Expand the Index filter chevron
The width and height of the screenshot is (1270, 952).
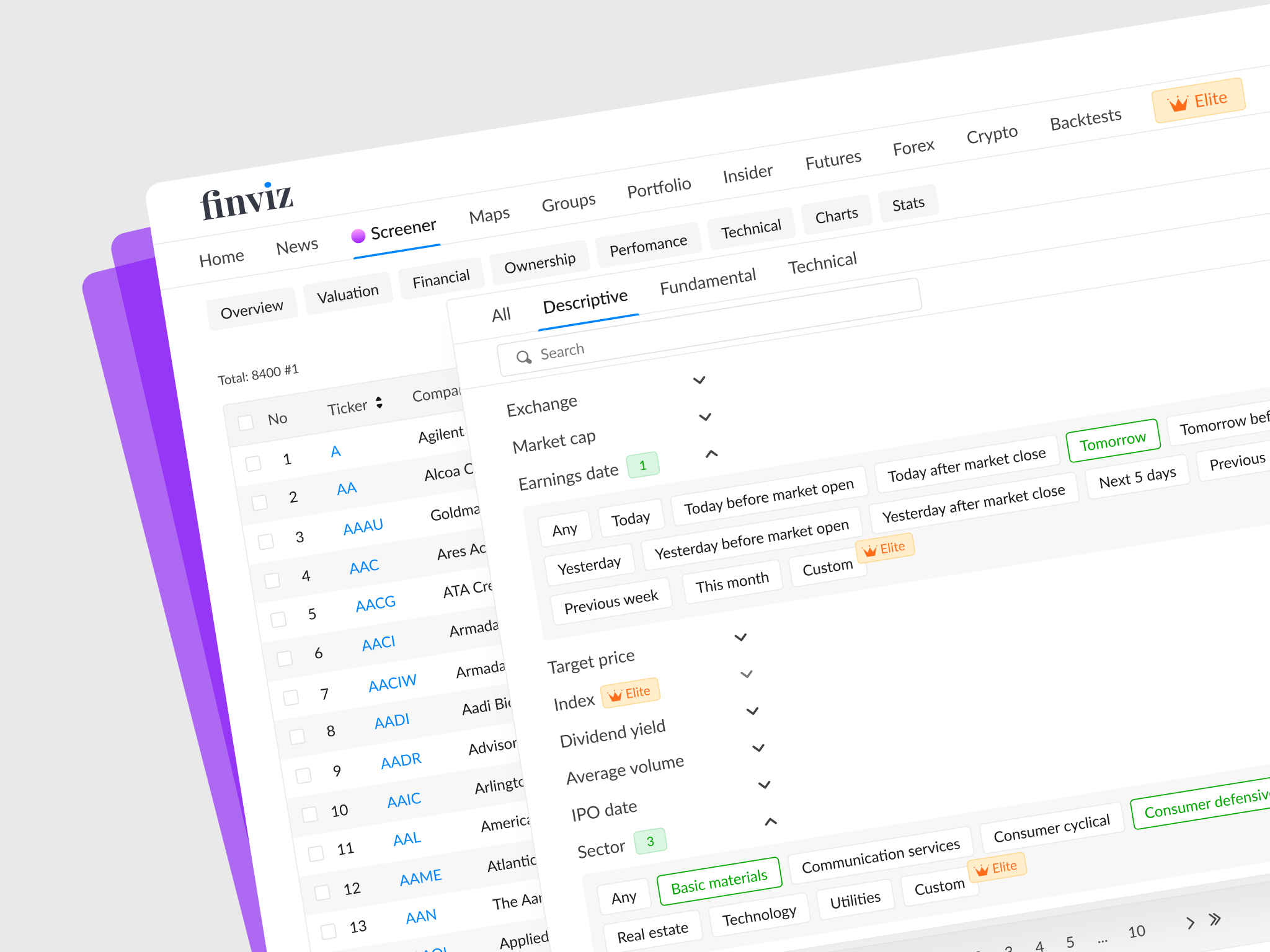point(747,674)
